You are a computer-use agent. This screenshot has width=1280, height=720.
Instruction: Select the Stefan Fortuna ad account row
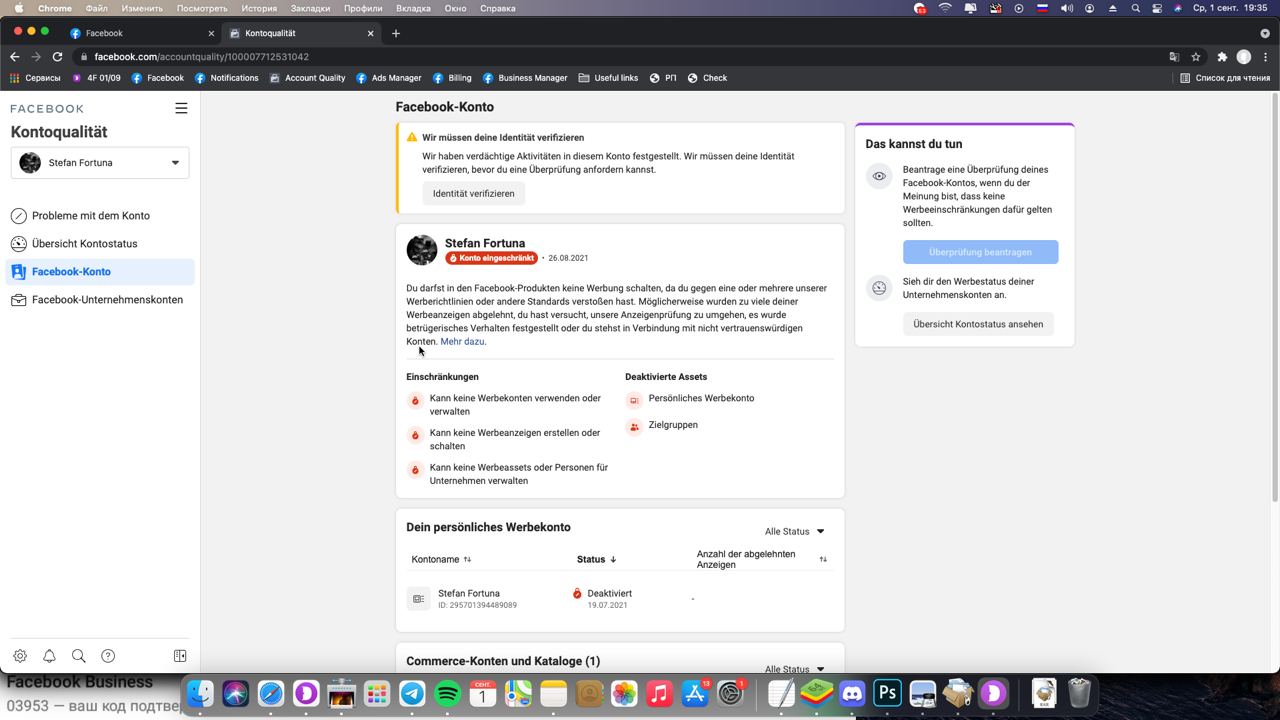pos(620,599)
